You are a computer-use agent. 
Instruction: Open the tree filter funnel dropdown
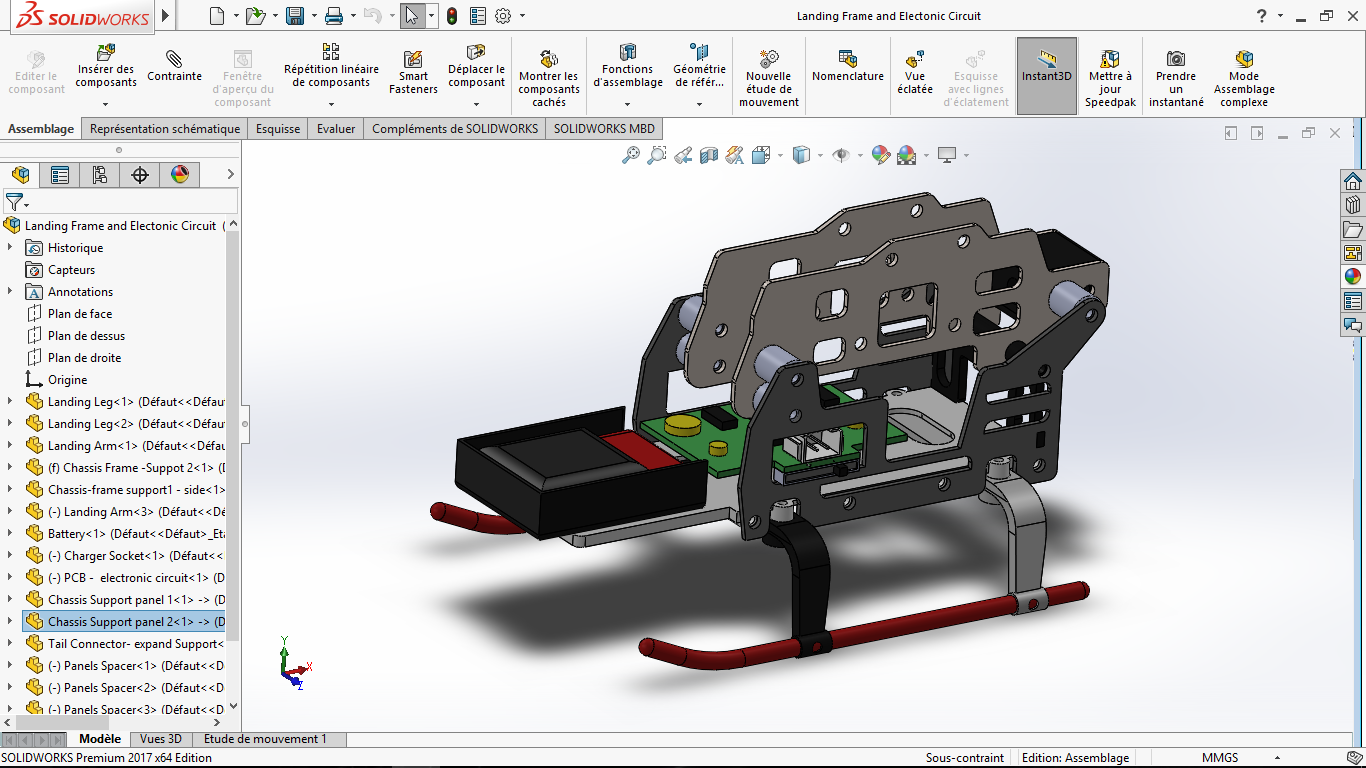[x=17, y=203]
